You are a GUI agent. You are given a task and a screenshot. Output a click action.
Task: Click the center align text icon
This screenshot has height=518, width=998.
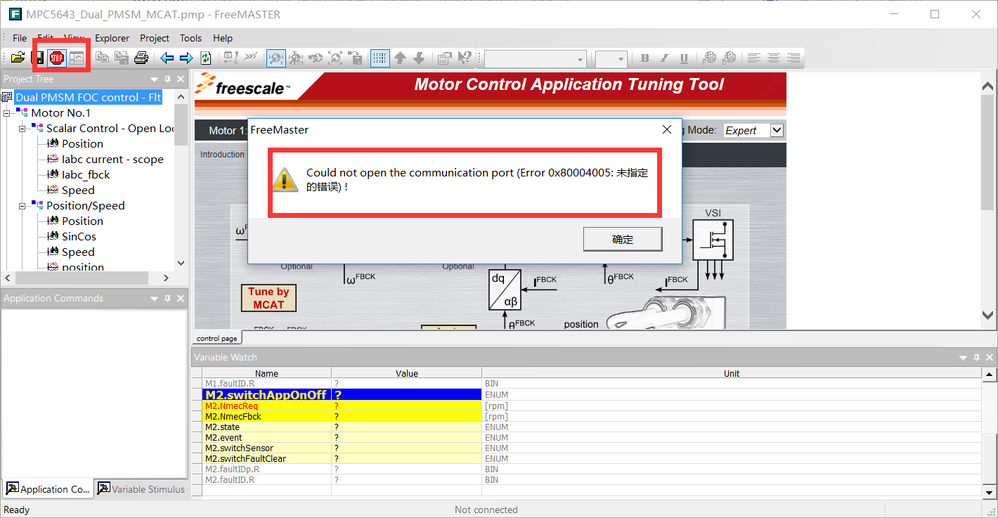point(773,58)
